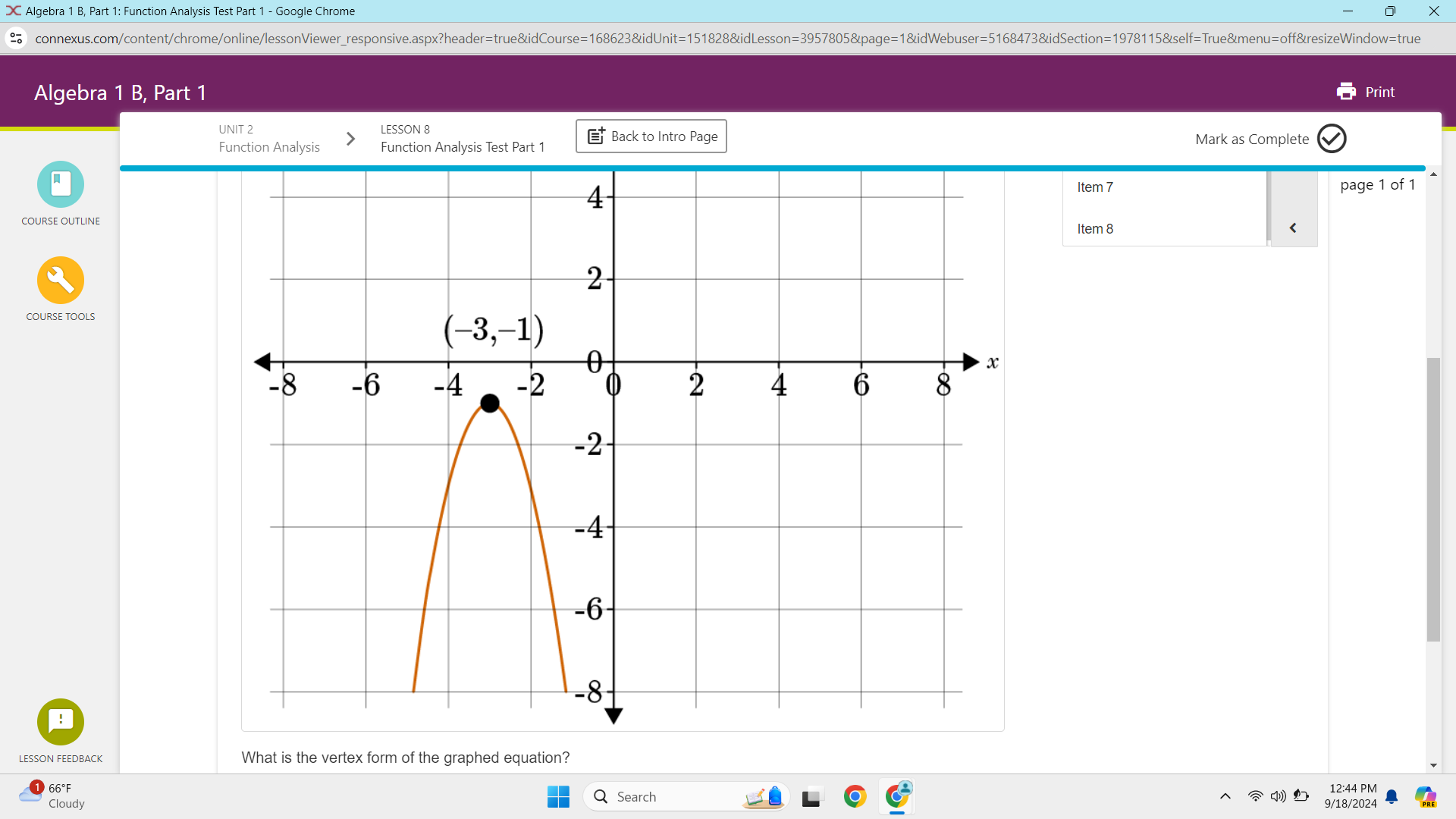Image resolution: width=1456 pixels, height=819 pixels.
Task: Open Google Chrome from the taskbar
Action: [855, 797]
